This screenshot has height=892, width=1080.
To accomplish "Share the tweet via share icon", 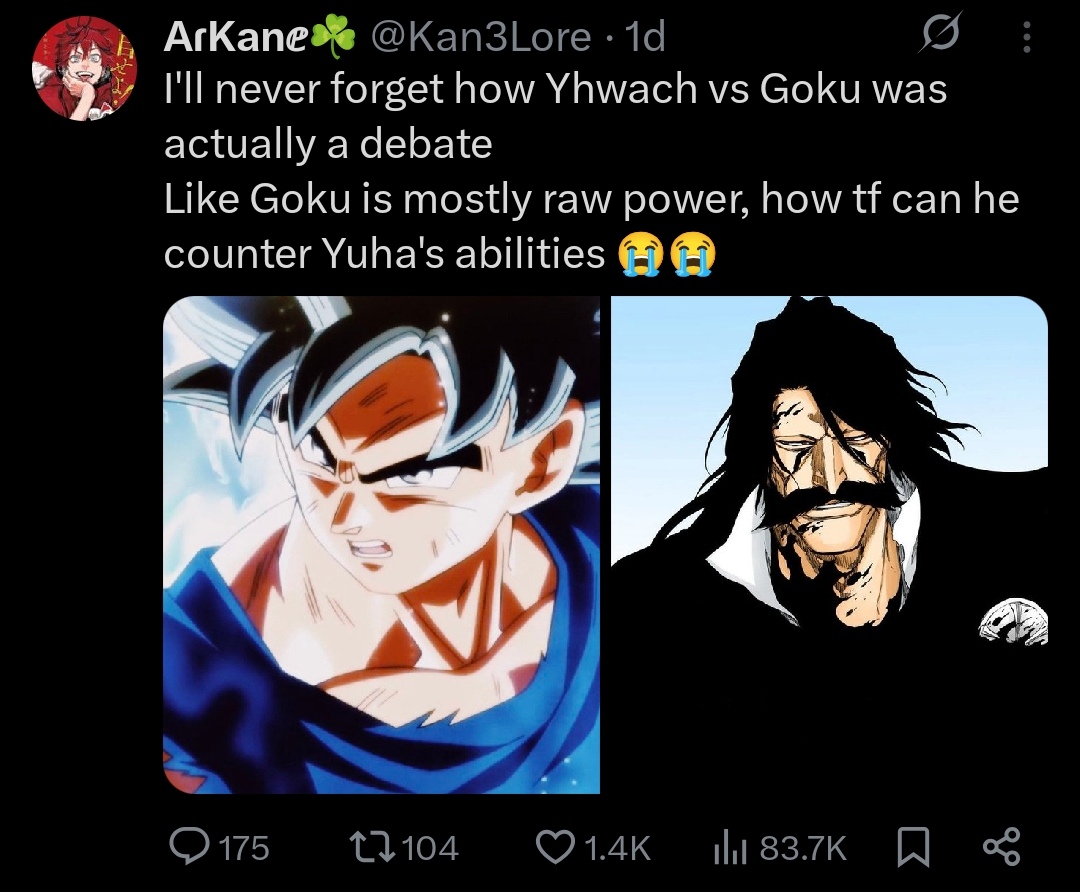I will 1002,847.
